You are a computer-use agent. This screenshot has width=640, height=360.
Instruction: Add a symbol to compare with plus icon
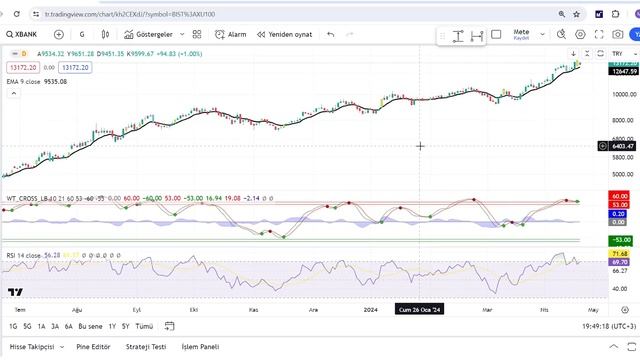tap(59, 35)
